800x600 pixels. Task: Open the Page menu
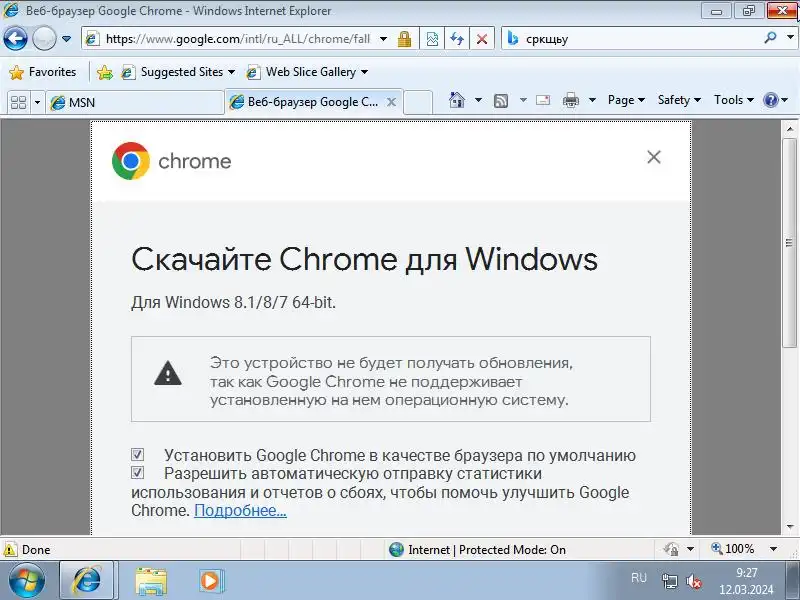tap(626, 100)
